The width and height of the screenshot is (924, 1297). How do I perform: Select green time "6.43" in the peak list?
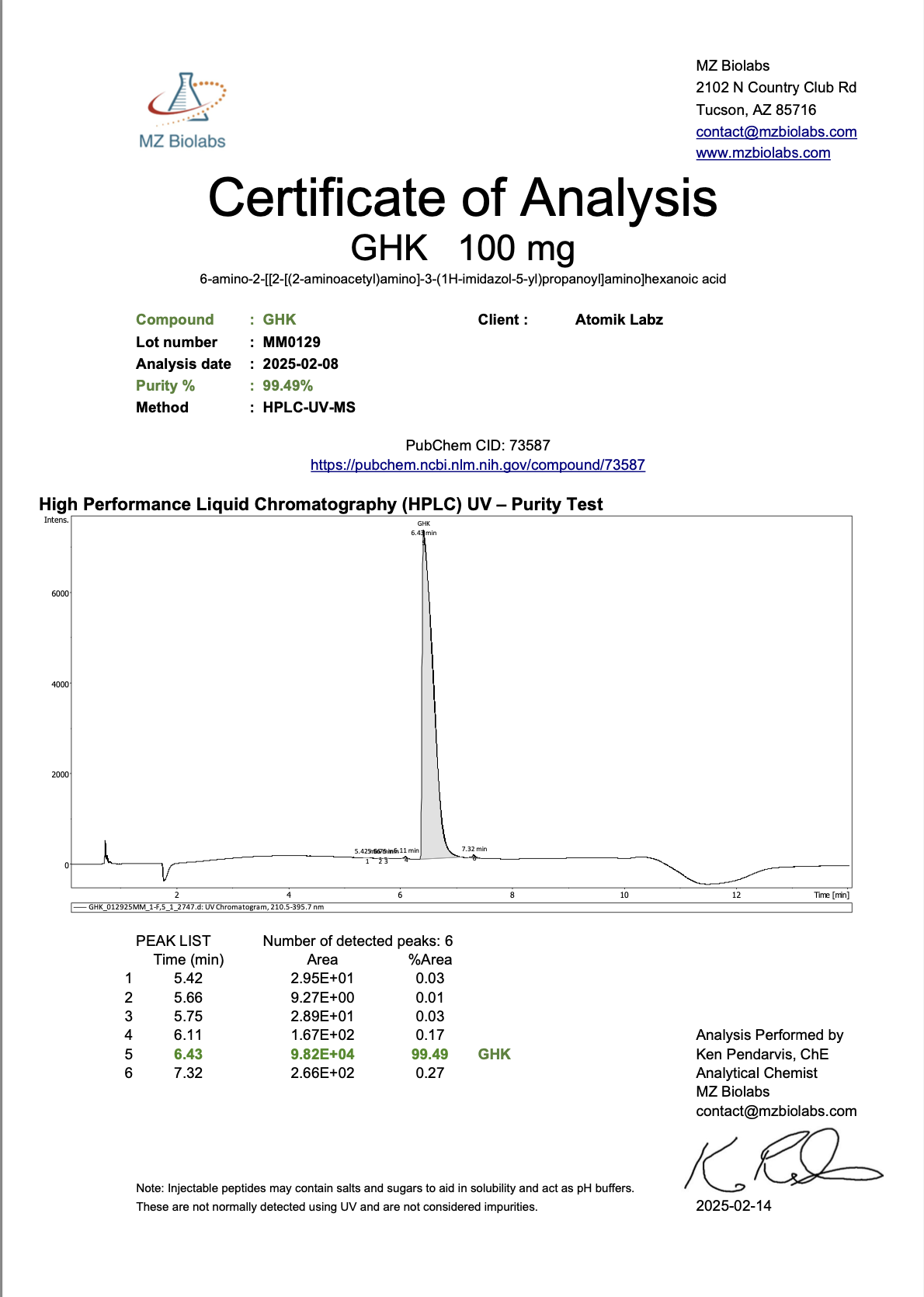coord(188,1054)
